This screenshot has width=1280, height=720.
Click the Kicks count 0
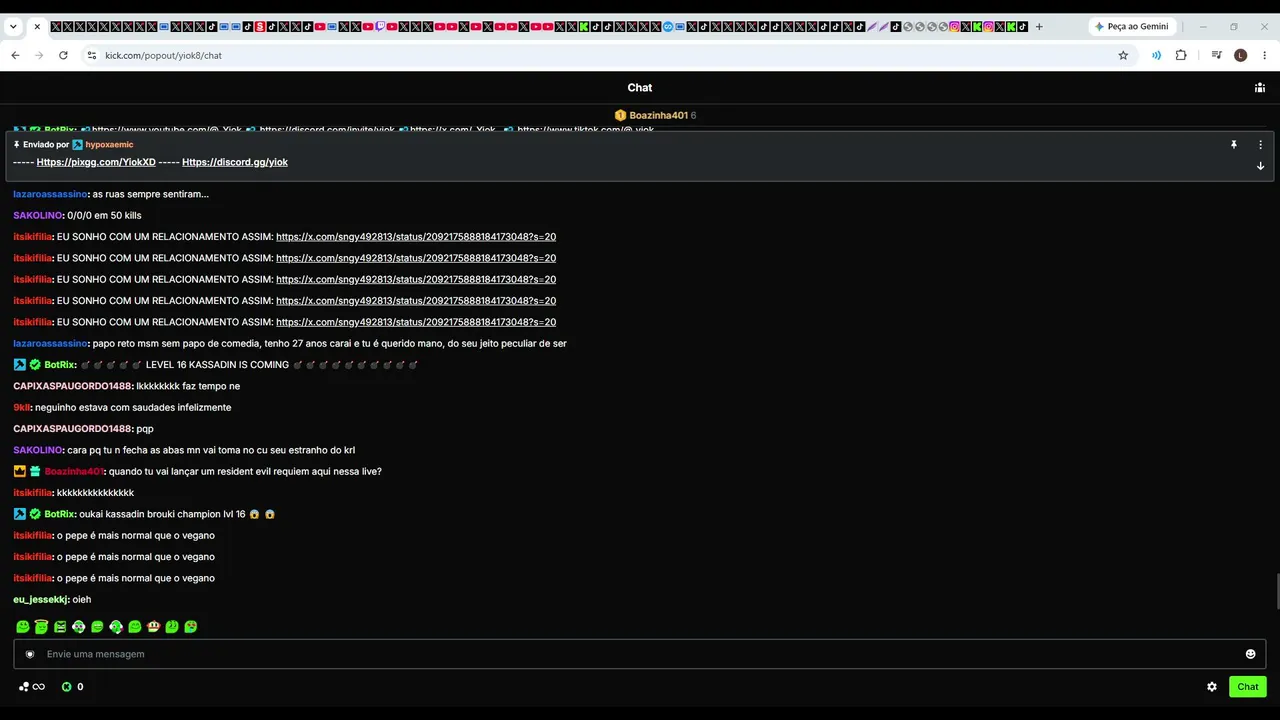tap(80, 687)
